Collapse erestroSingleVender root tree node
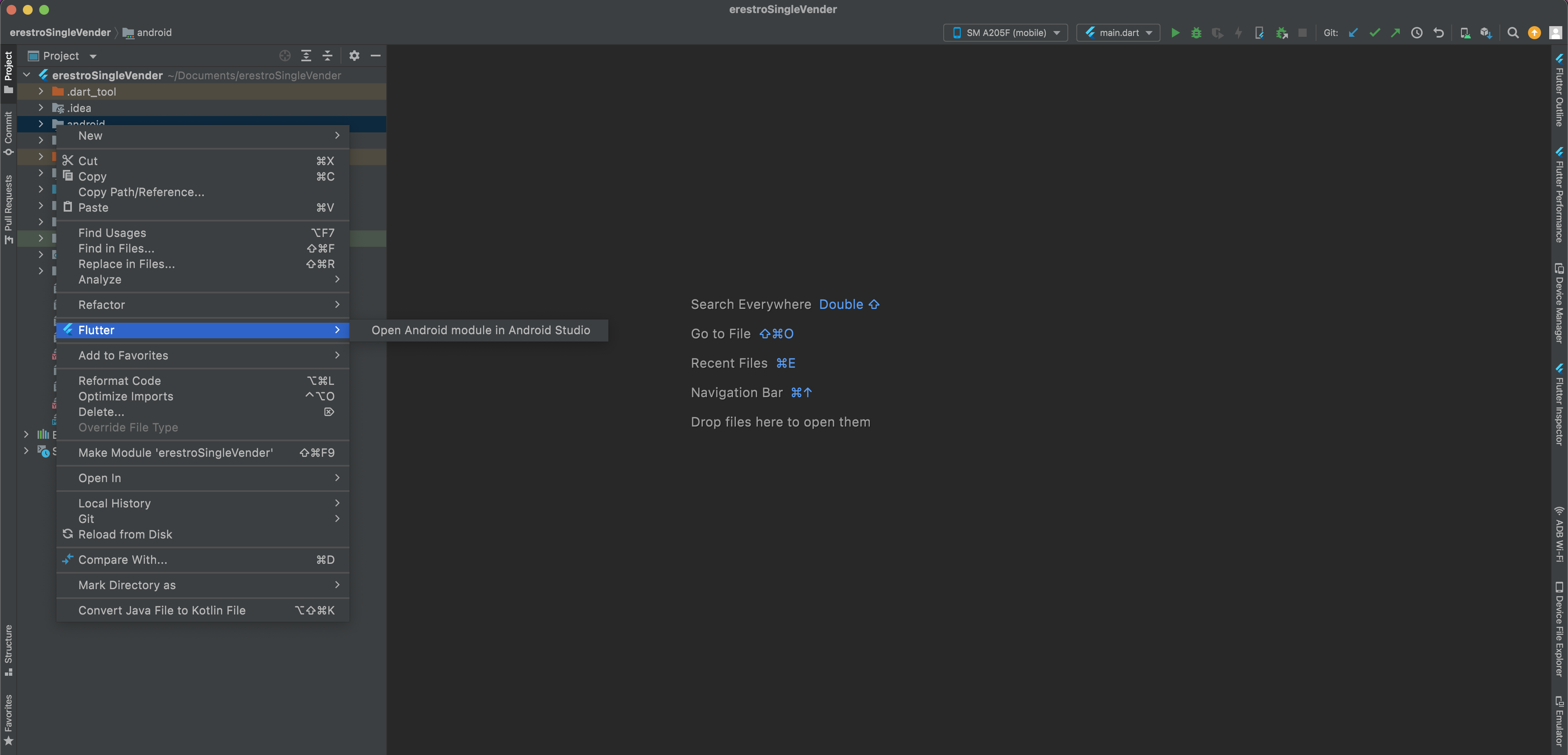The height and width of the screenshot is (755, 1568). click(27, 75)
